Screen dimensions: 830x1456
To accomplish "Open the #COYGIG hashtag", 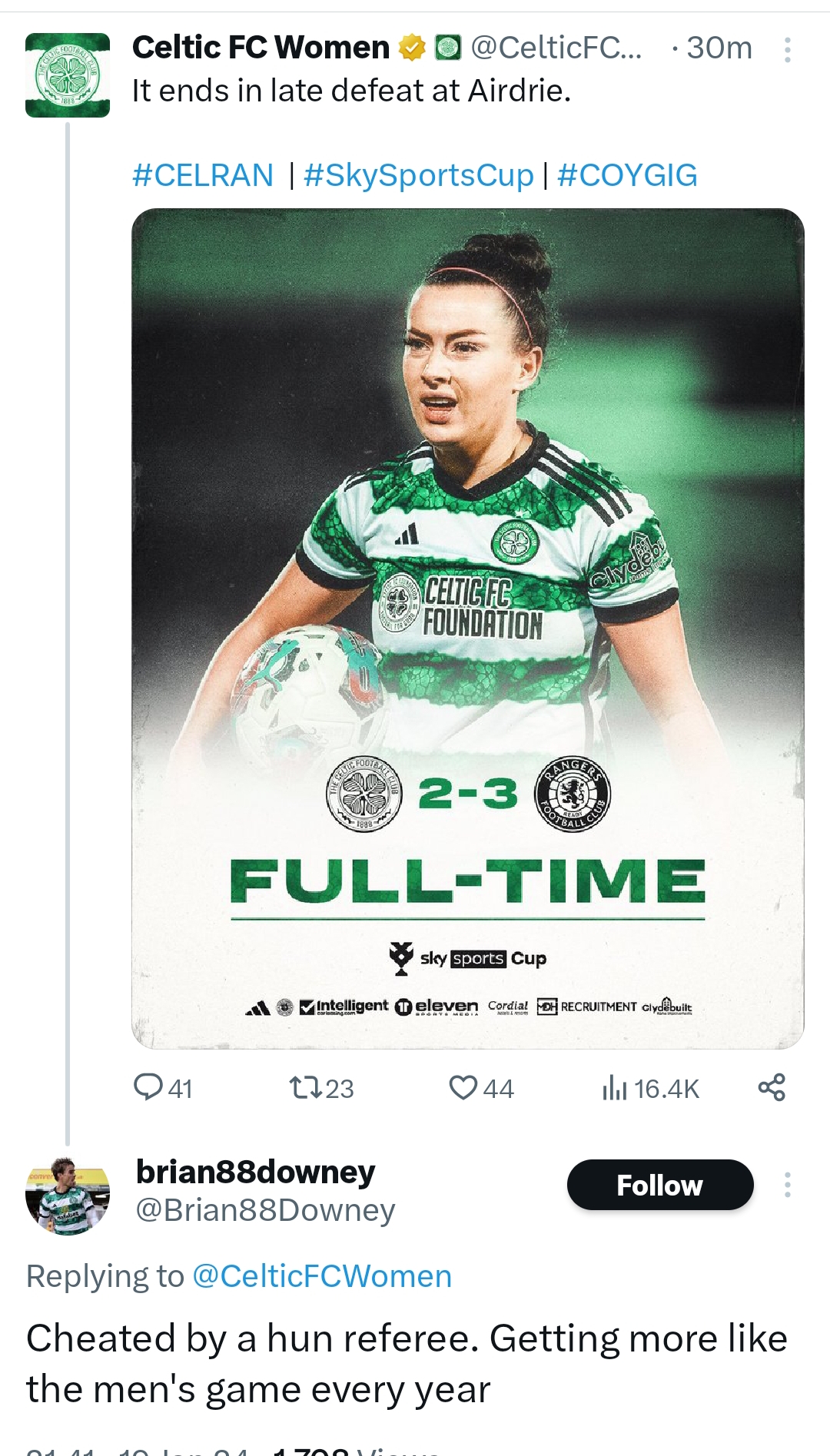I will click(x=627, y=175).
